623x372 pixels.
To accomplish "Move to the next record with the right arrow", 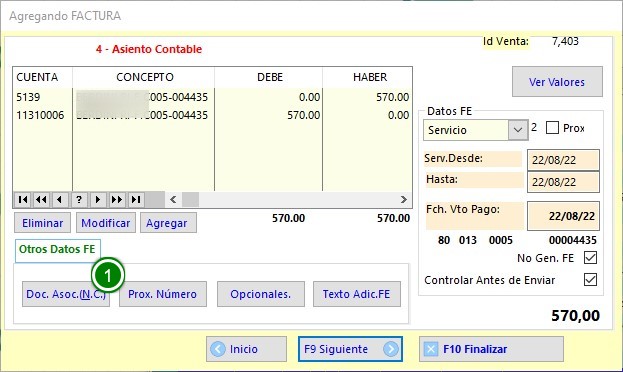I will pos(98,199).
